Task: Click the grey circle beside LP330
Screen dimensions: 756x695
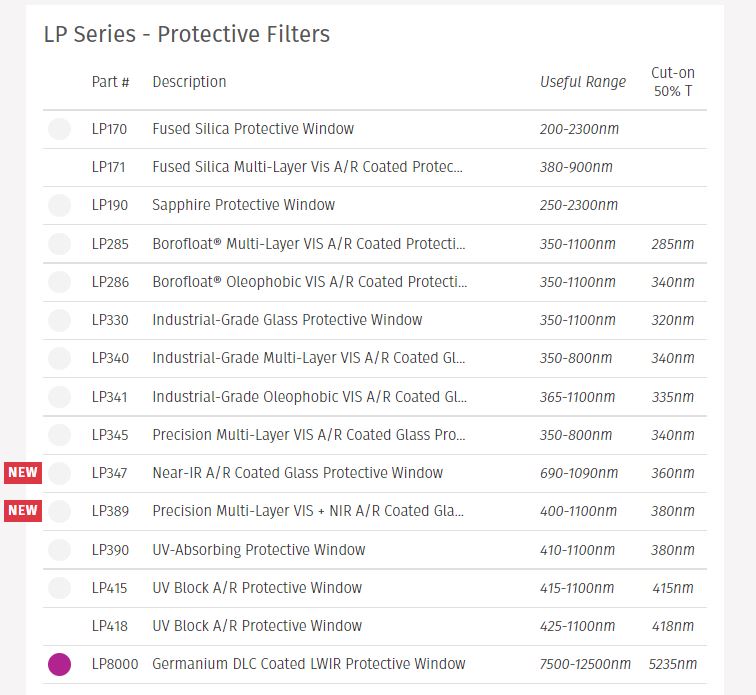Action: point(59,320)
